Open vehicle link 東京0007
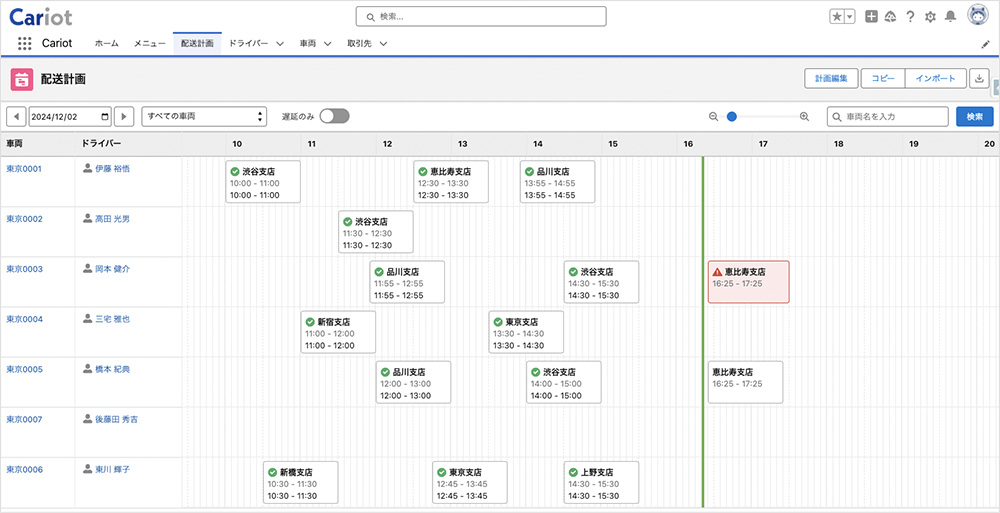Screen dimensions: 1000x513 pyautogui.click(x=24, y=419)
